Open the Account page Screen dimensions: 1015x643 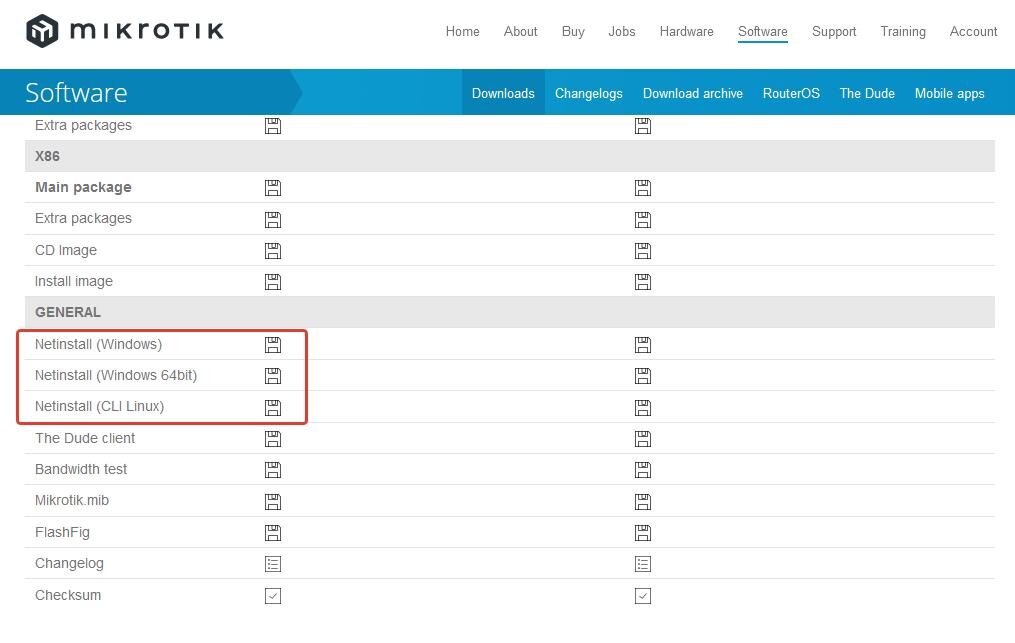(x=973, y=31)
